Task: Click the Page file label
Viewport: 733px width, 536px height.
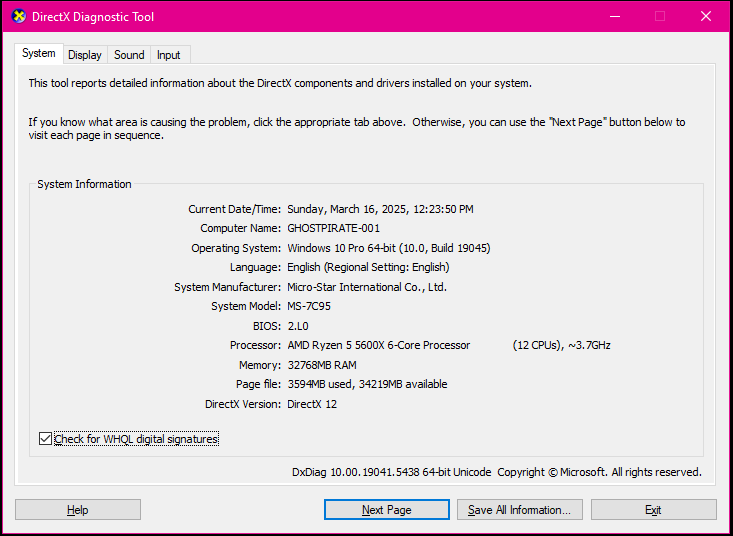Action: 259,384
